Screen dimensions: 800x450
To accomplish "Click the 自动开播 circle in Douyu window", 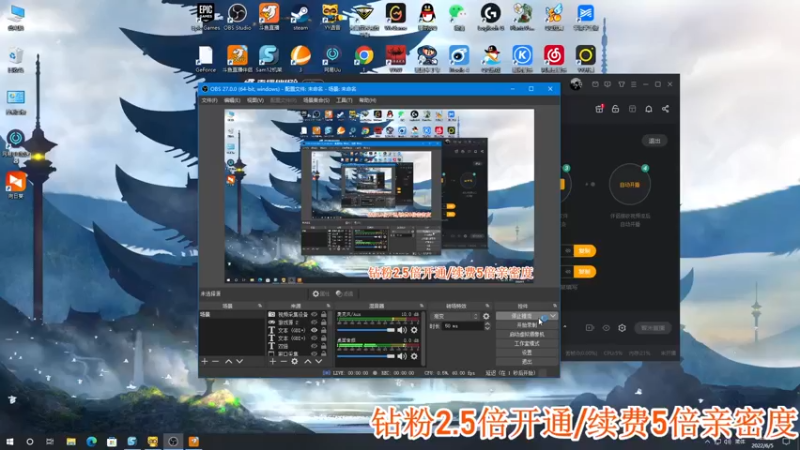I will tap(630, 184).
